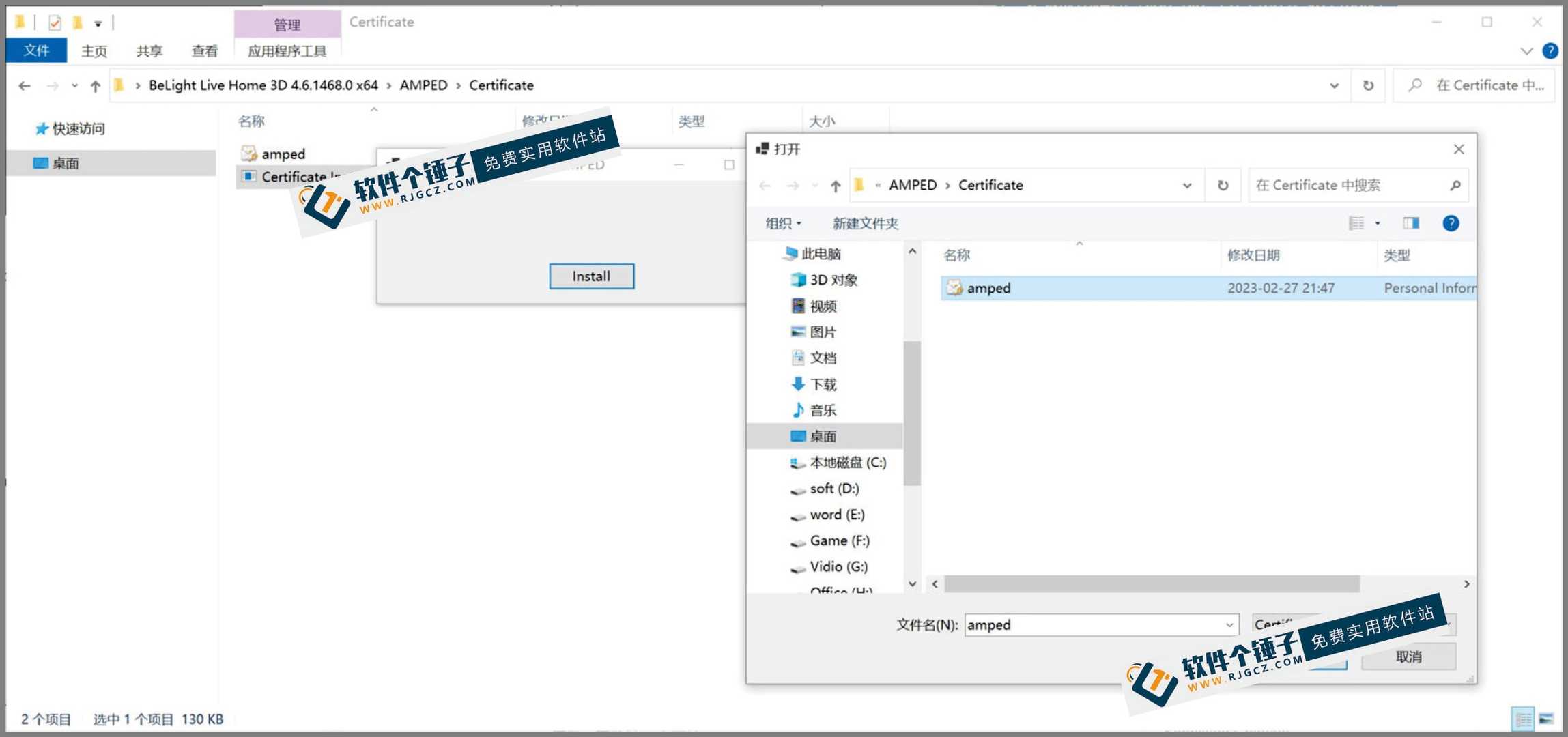Change view icon in Open dialog

[x=1356, y=223]
